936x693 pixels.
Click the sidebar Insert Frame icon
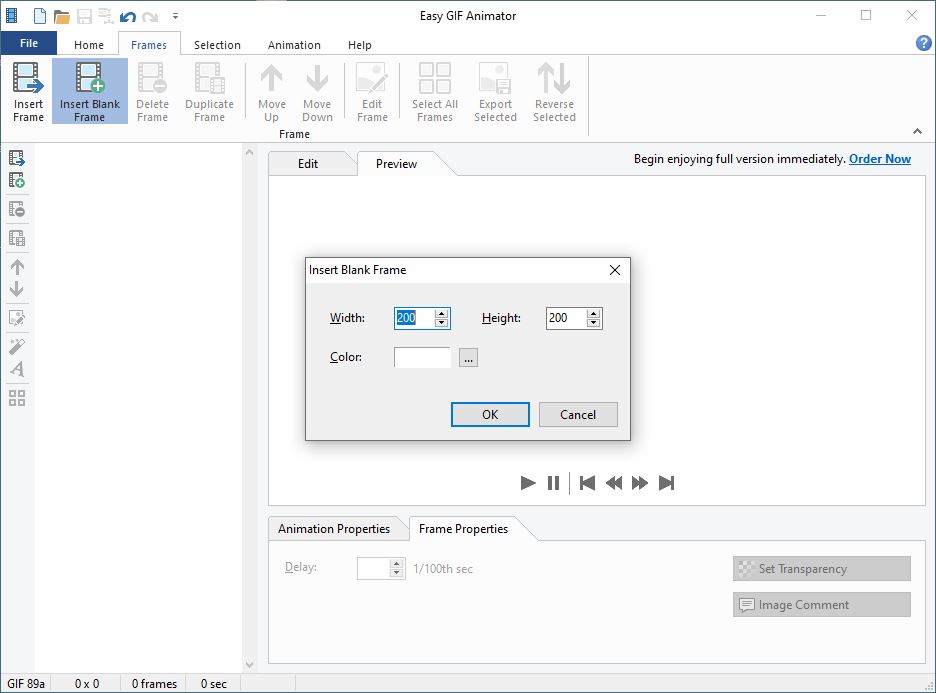coord(17,158)
